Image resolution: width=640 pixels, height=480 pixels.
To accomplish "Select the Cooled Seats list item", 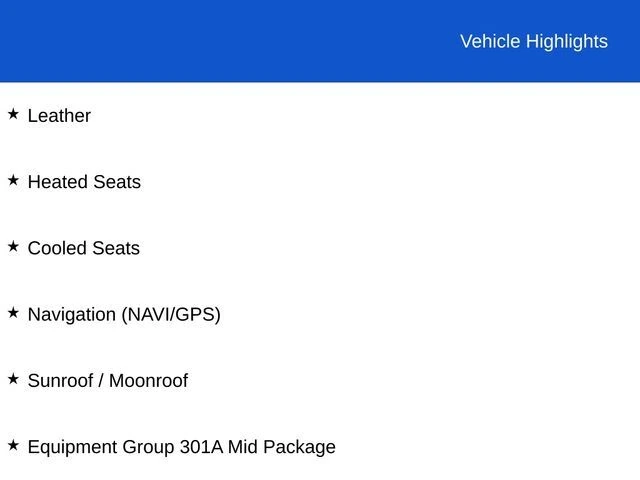I will pyautogui.click(x=84, y=248).
